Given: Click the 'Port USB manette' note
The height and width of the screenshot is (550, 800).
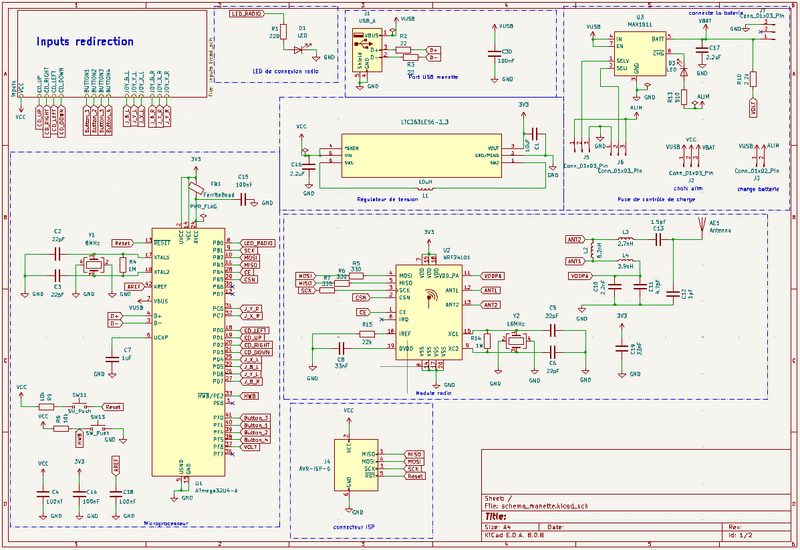Looking at the screenshot, I should coord(433,77).
